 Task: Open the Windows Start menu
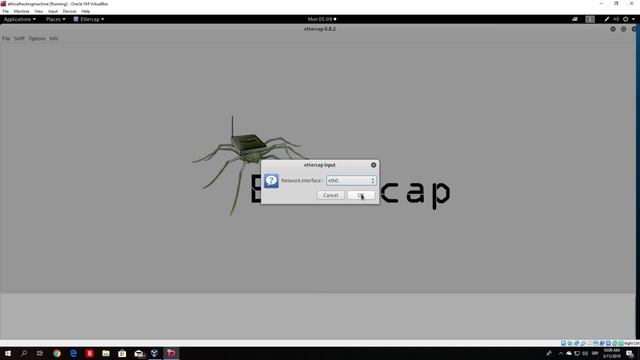tap(8, 353)
